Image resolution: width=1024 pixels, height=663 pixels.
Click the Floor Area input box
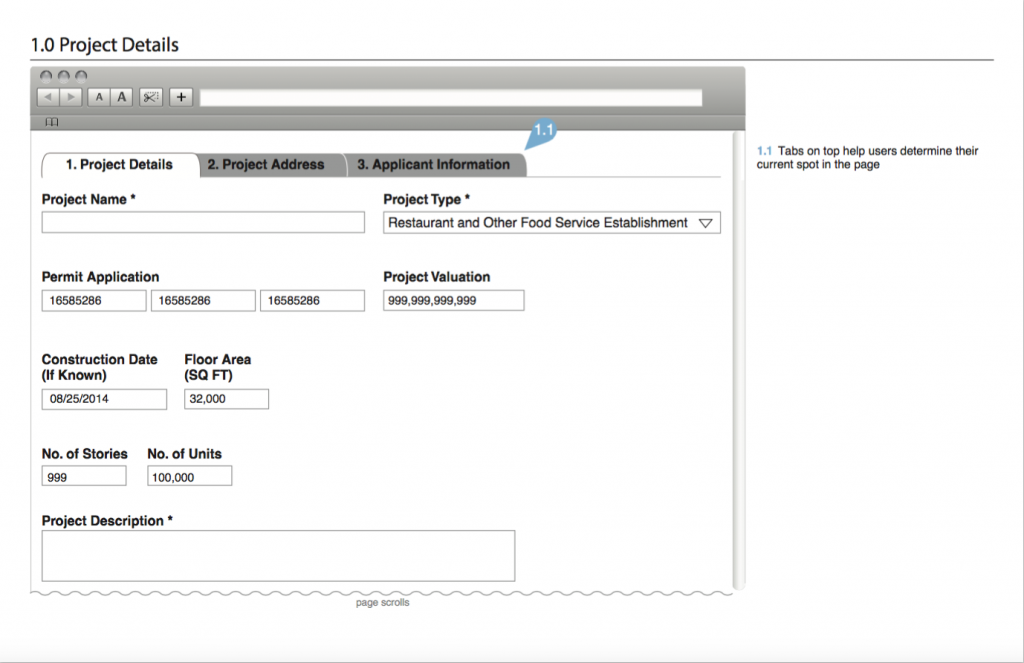(x=226, y=399)
